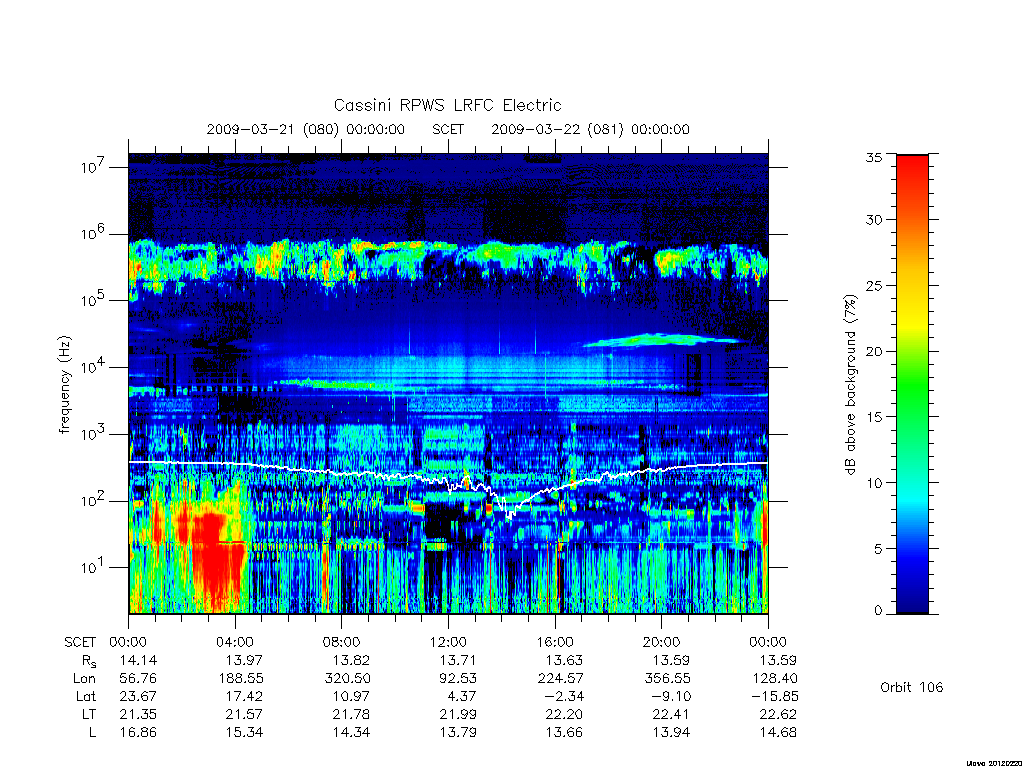The height and width of the screenshot is (768, 1024).
Task: Click the '16:00' time tick label
Action: 554,642
